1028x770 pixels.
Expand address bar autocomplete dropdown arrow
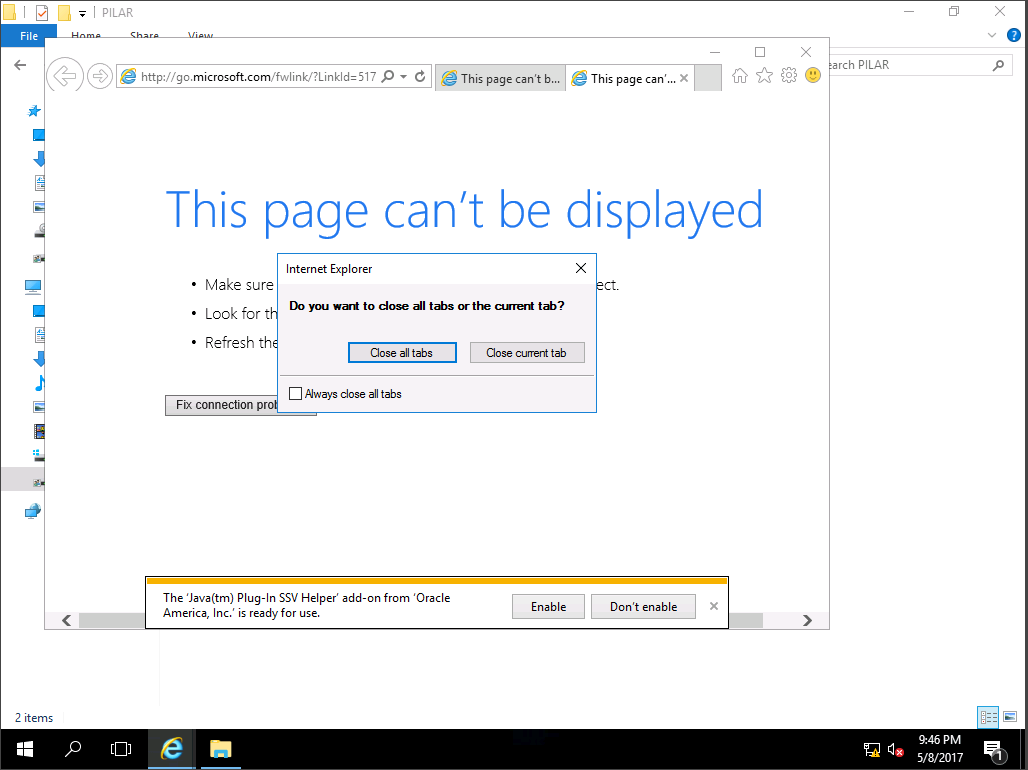tap(404, 76)
